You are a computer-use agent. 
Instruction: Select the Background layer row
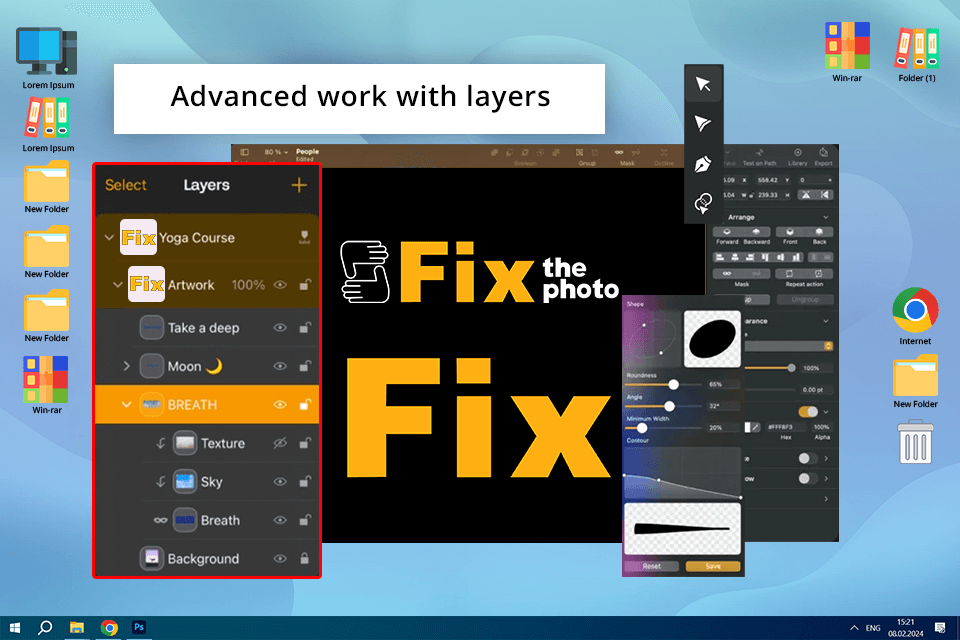pyautogui.click(x=207, y=559)
